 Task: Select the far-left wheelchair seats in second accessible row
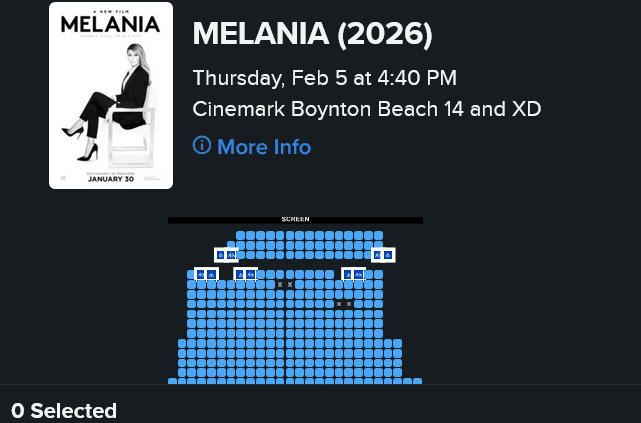206,274
